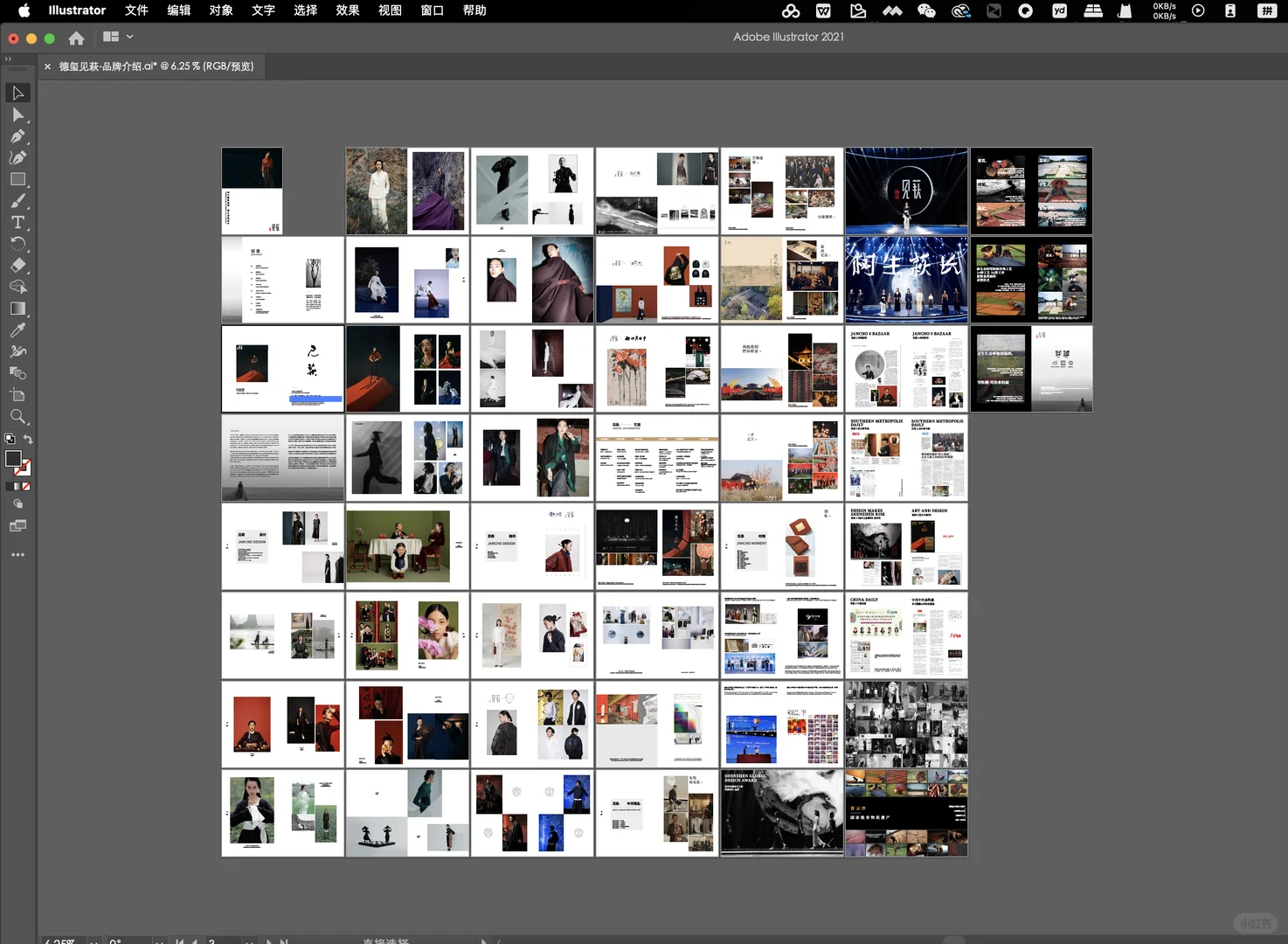
Task: Select the Zoom magnifier tool
Action: (17, 417)
